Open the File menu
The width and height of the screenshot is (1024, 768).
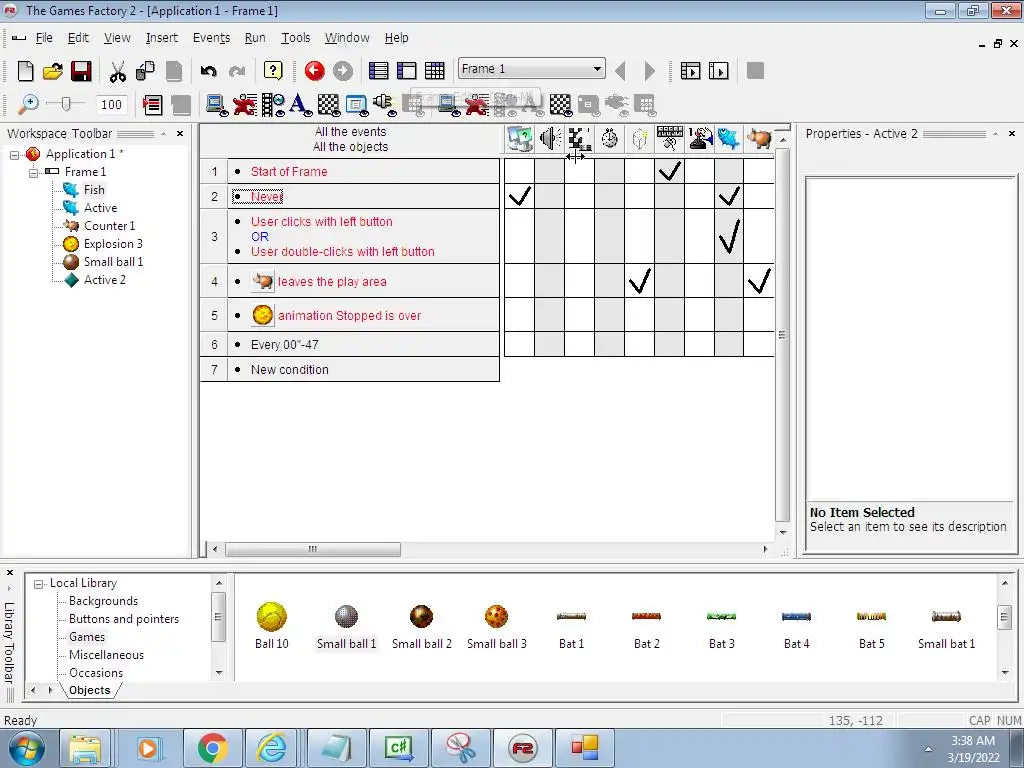44,38
